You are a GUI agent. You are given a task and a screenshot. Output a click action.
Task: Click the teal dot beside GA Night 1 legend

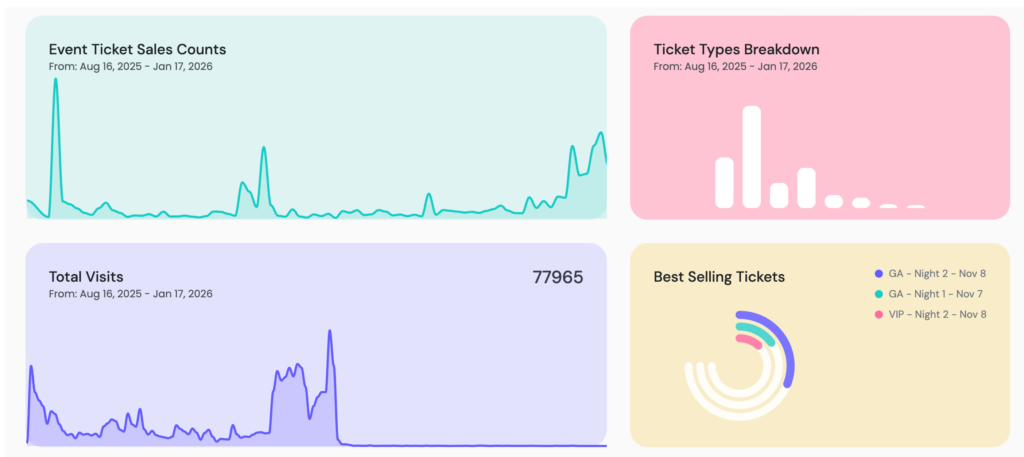click(879, 294)
